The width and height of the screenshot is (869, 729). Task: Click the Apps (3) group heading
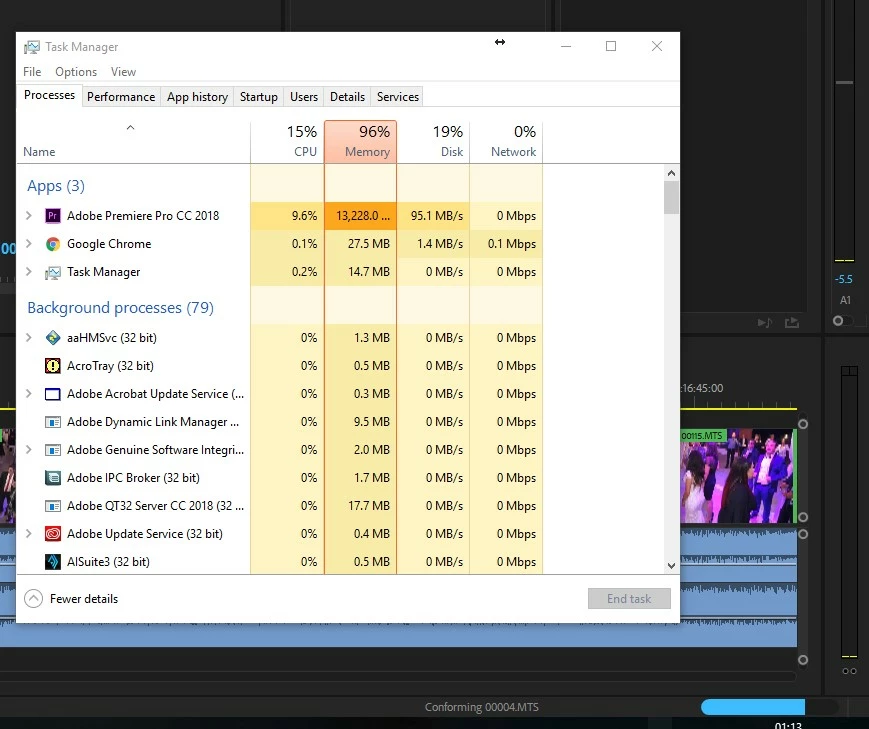56,186
